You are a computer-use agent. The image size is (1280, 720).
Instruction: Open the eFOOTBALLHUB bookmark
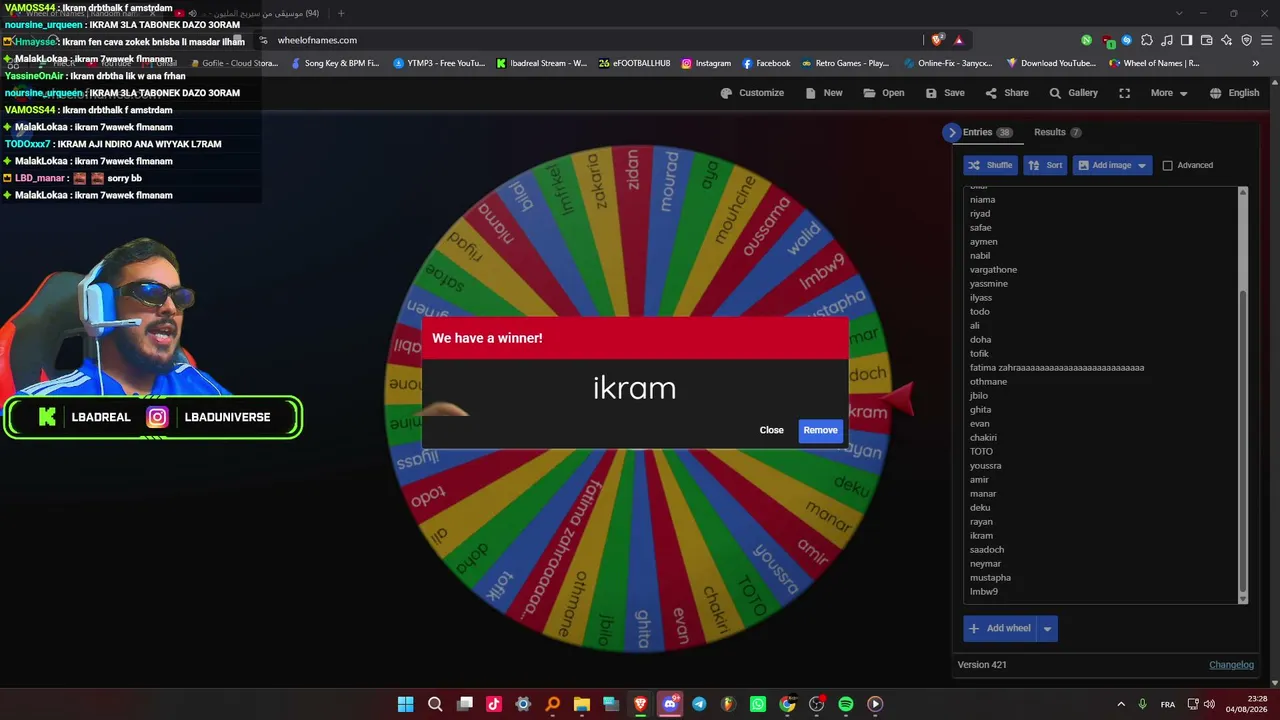(x=634, y=63)
